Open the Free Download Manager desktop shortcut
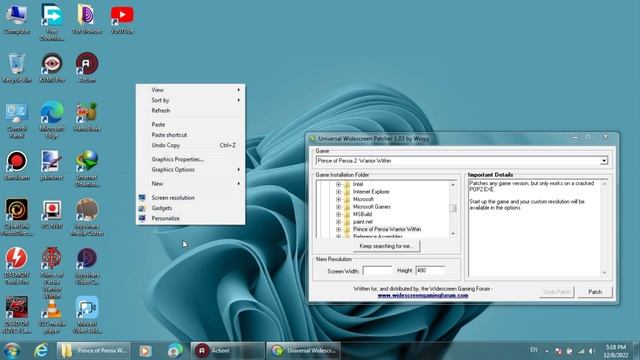This screenshot has height=360, width=640. coord(52,22)
